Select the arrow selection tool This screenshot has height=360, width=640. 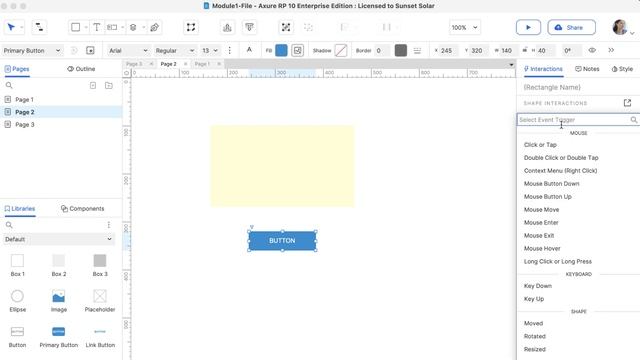point(11,27)
